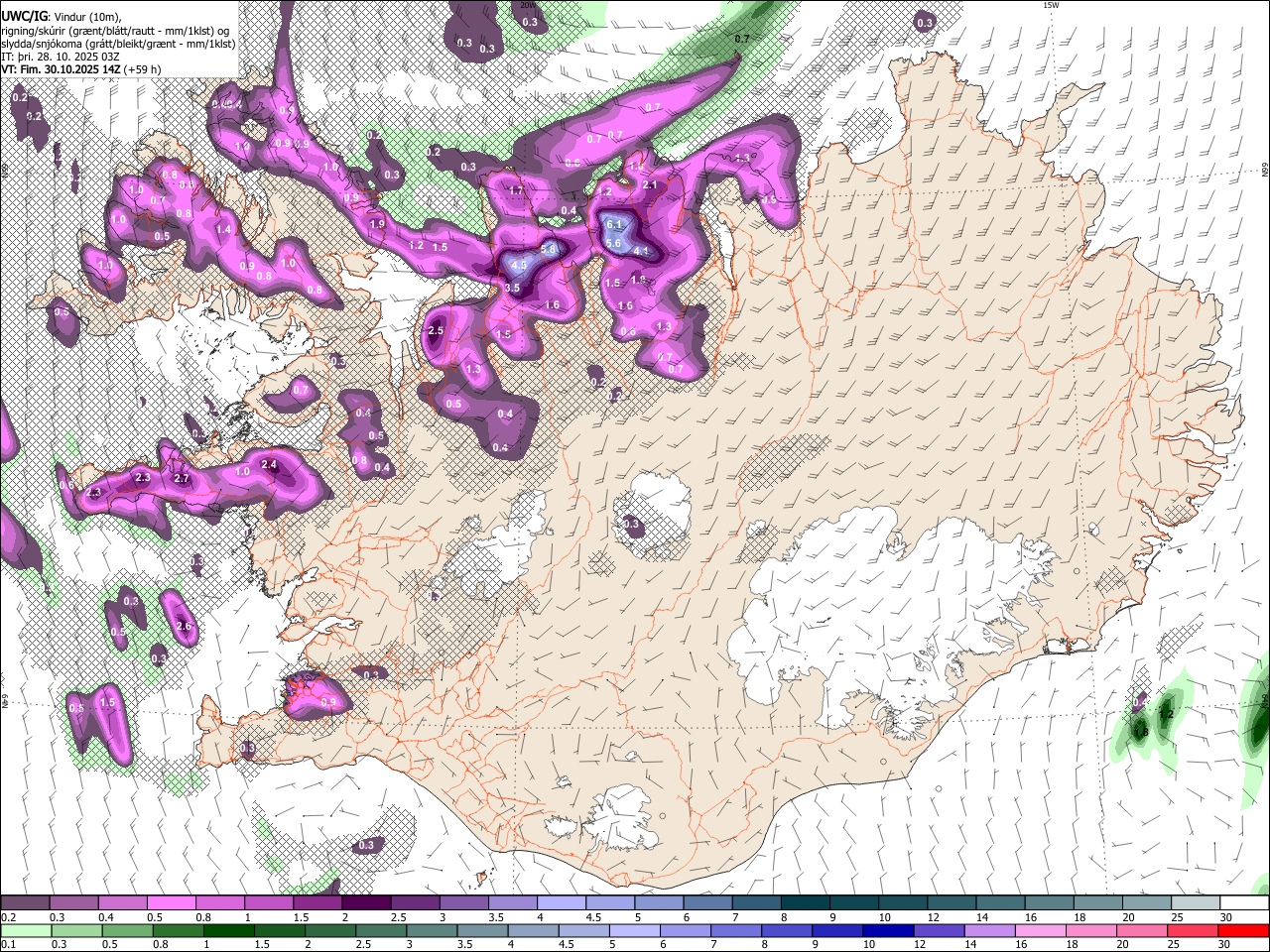
Task: Click the crimson 25 swatch in lower legend
Action: (1194, 931)
